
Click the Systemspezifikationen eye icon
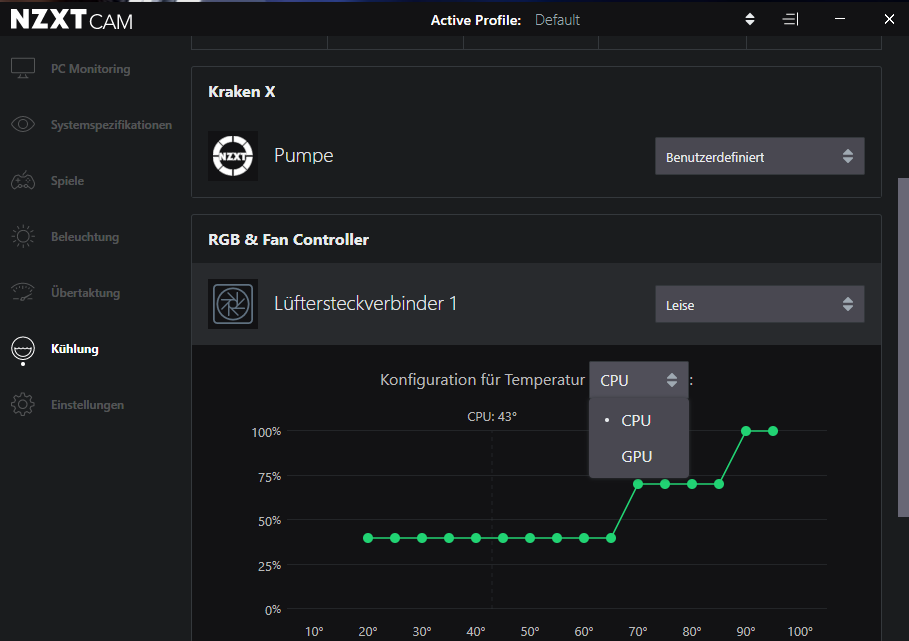(23, 124)
